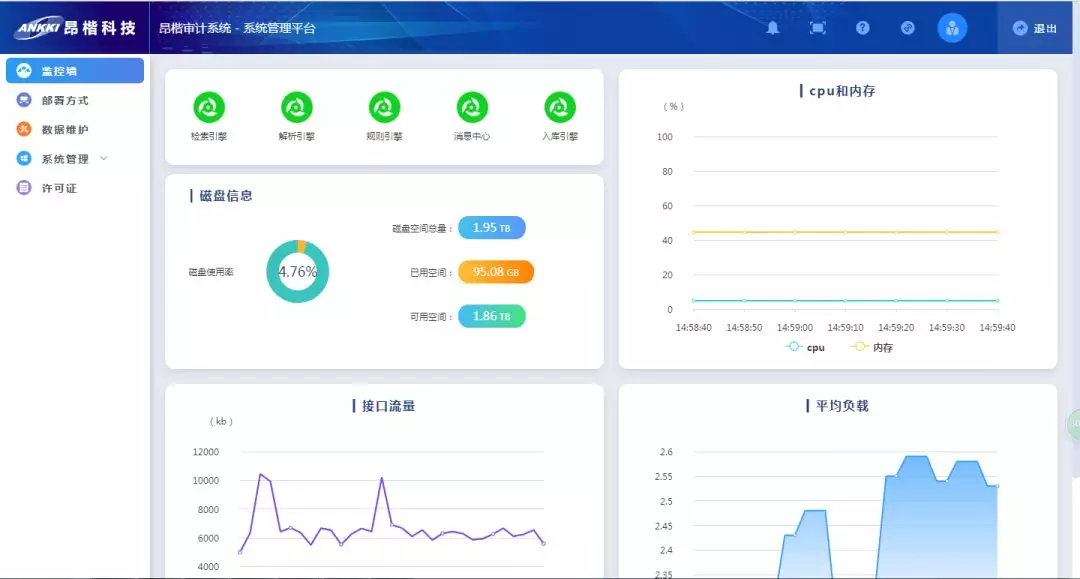1080x579 pixels.
Task: Click the 入库引擎 engine status icon
Action: coord(560,107)
